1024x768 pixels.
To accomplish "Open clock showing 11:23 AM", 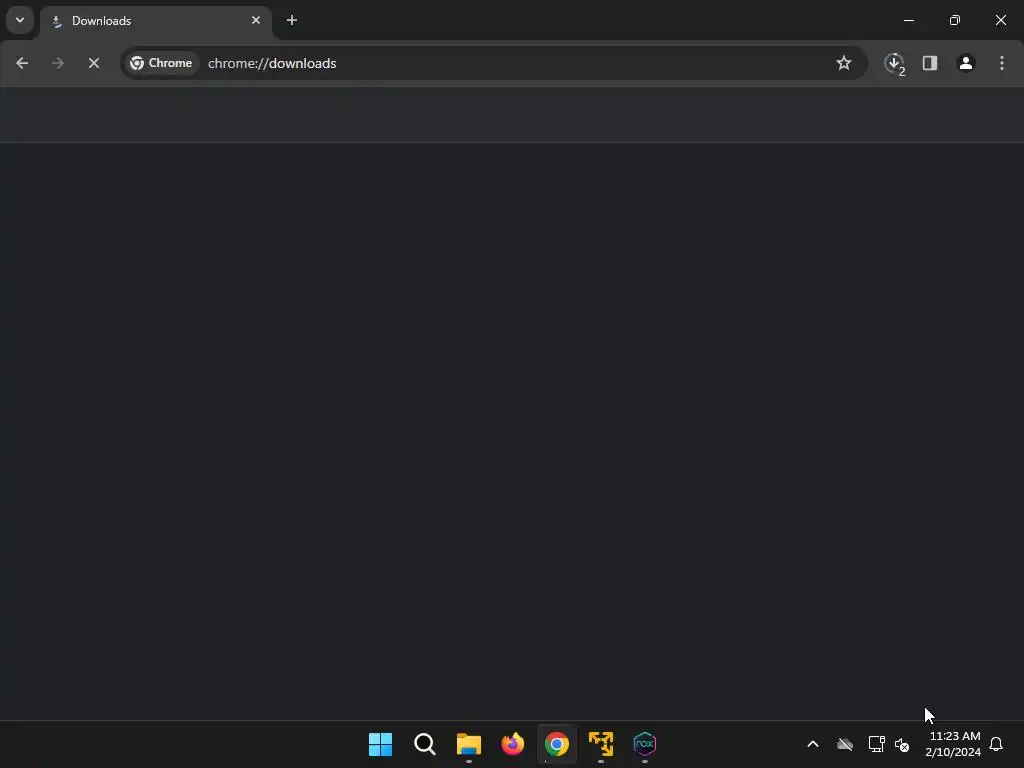I will pyautogui.click(x=953, y=744).
